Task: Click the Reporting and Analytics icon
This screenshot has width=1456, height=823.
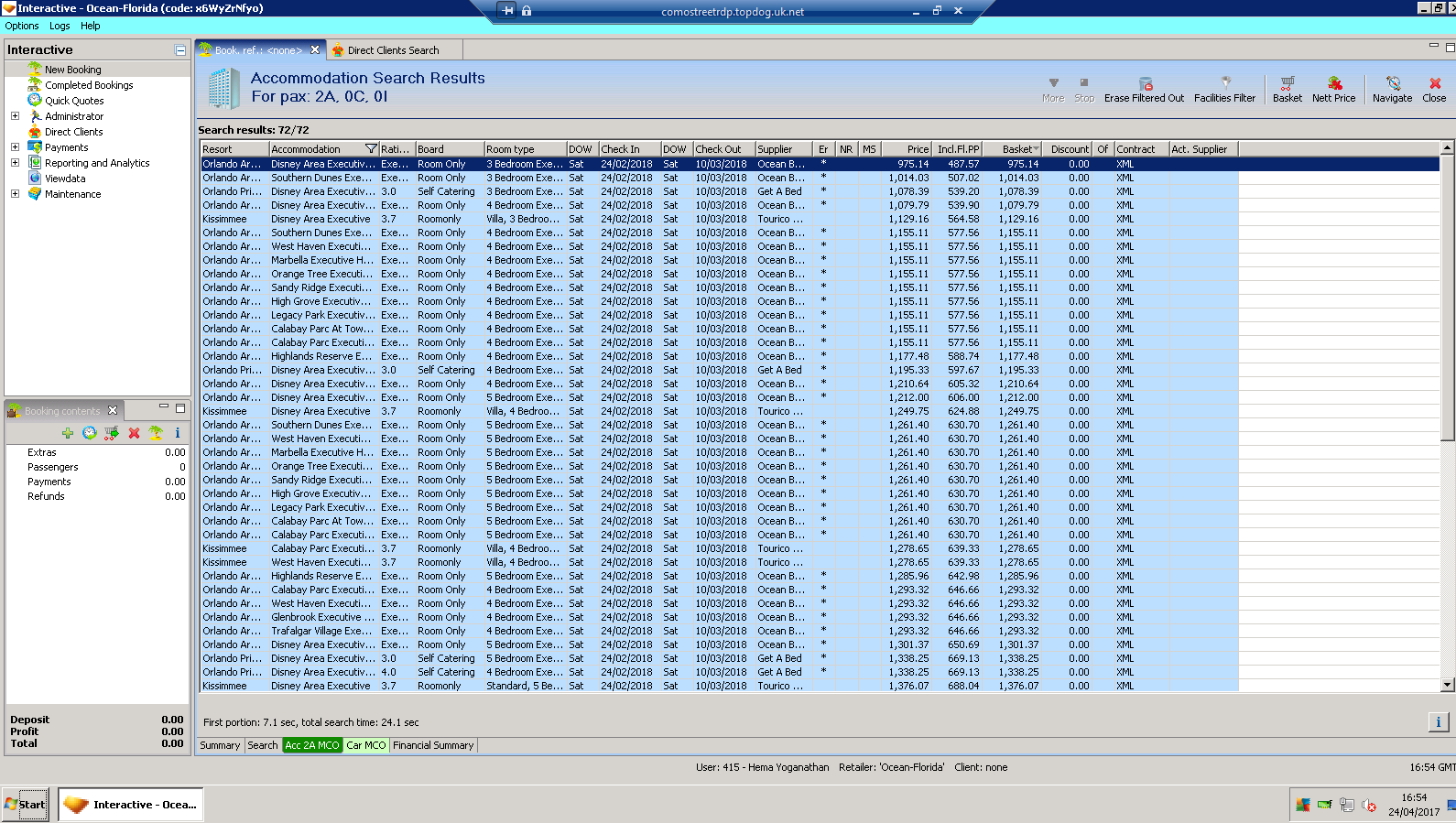Action: pos(35,163)
